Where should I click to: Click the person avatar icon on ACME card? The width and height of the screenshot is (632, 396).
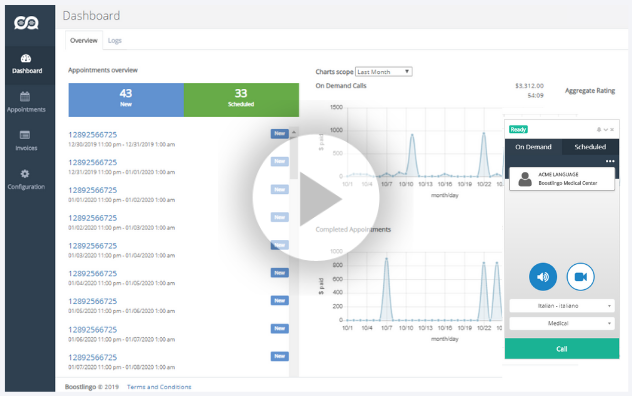tap(525, 179)
